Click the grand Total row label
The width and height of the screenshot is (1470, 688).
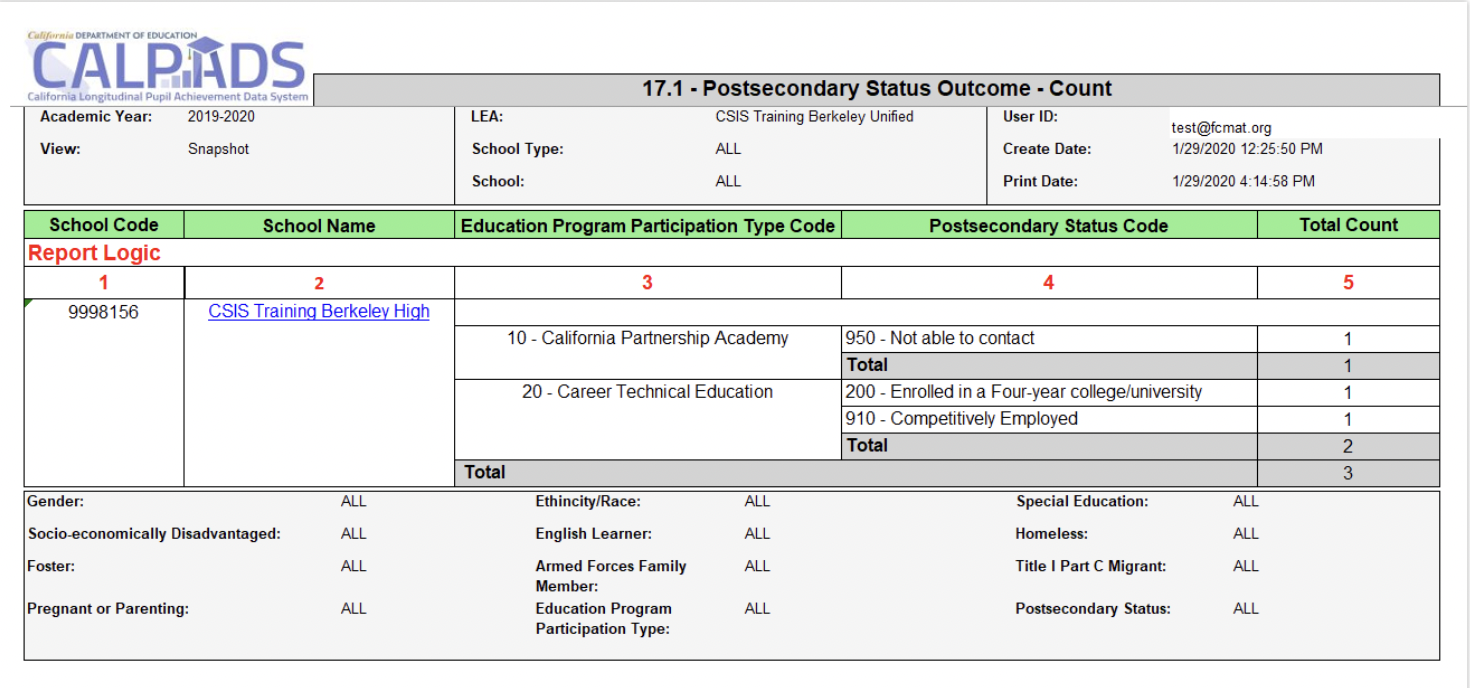485,472
